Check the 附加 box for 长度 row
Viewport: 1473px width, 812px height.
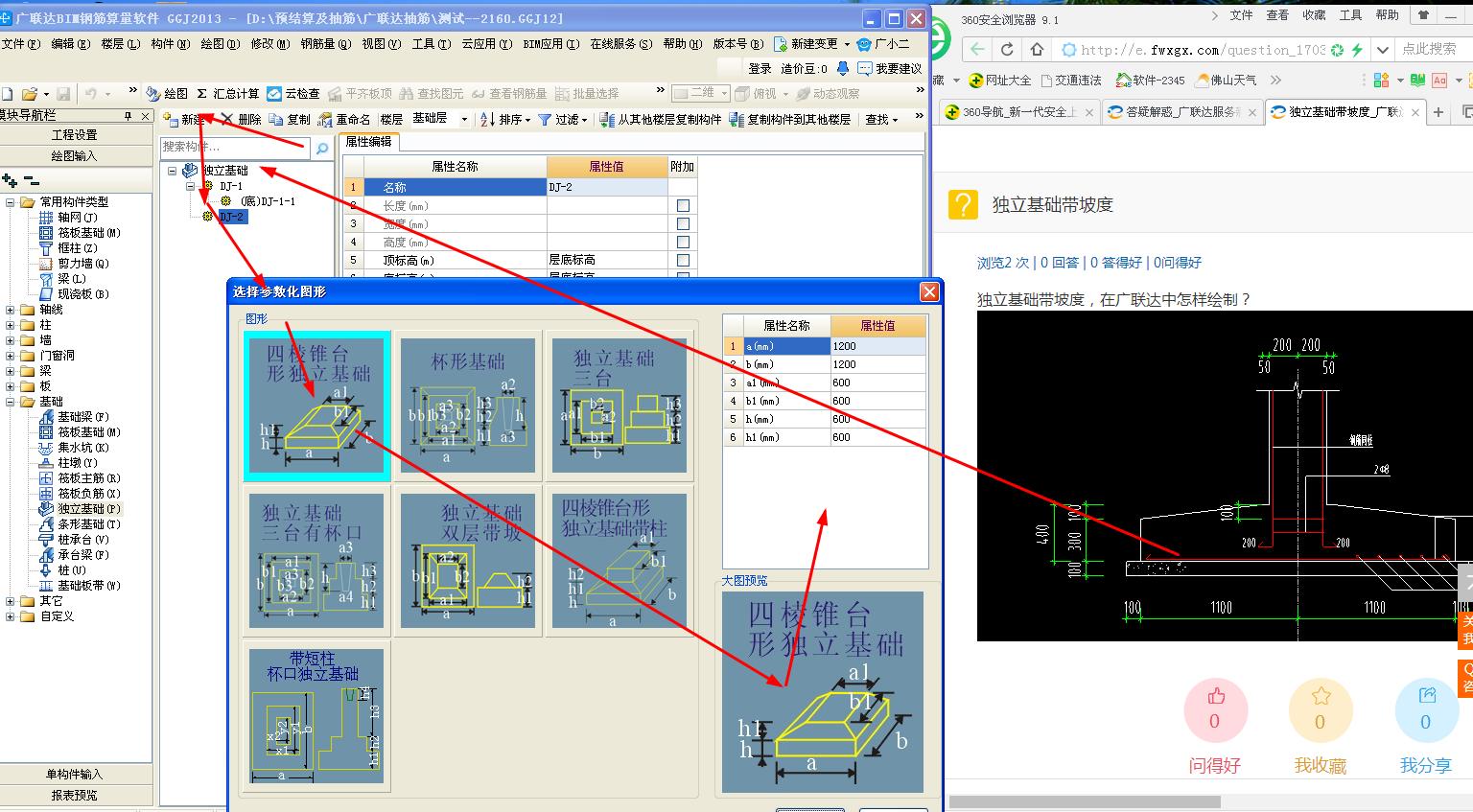pos(683,205)
